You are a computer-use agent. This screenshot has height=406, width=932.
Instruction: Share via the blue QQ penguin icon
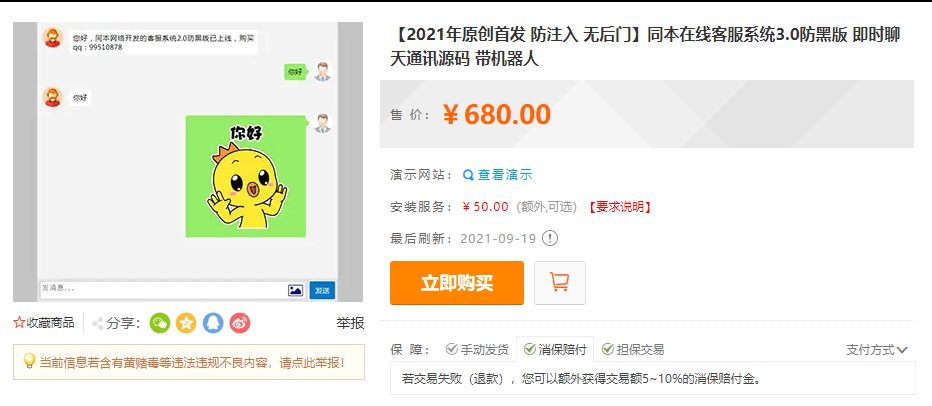[213, 323]
